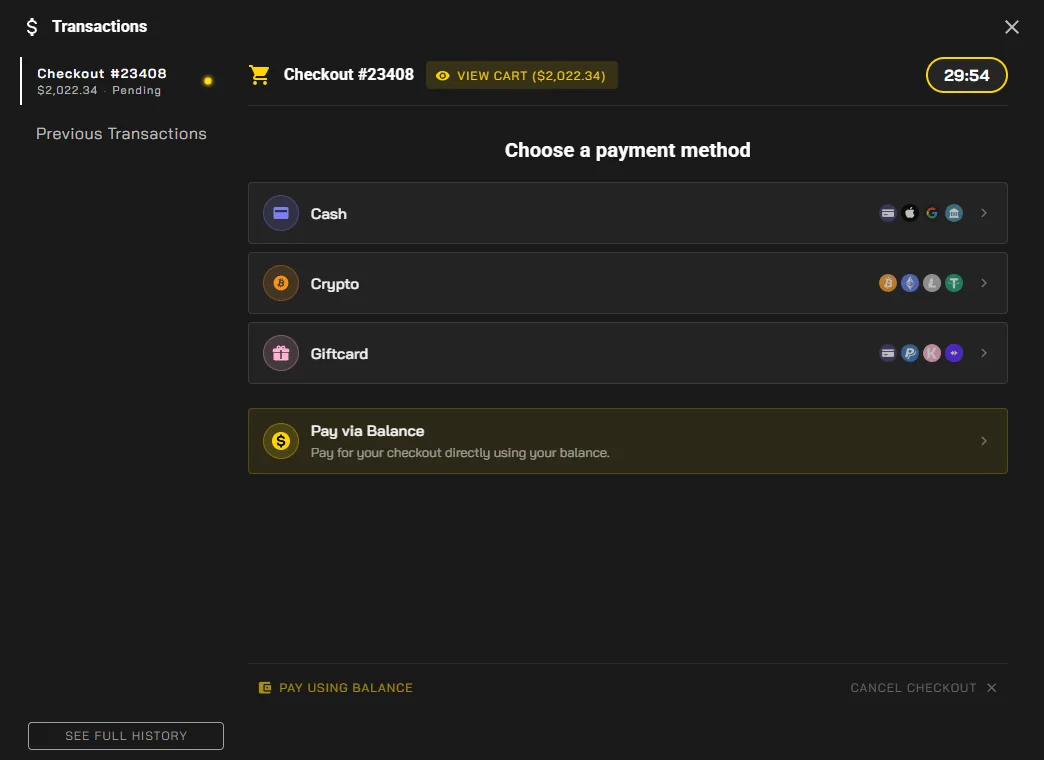Open SEE FULL HISTORY button
This screenshot has height=760, width=1044.
126,736
